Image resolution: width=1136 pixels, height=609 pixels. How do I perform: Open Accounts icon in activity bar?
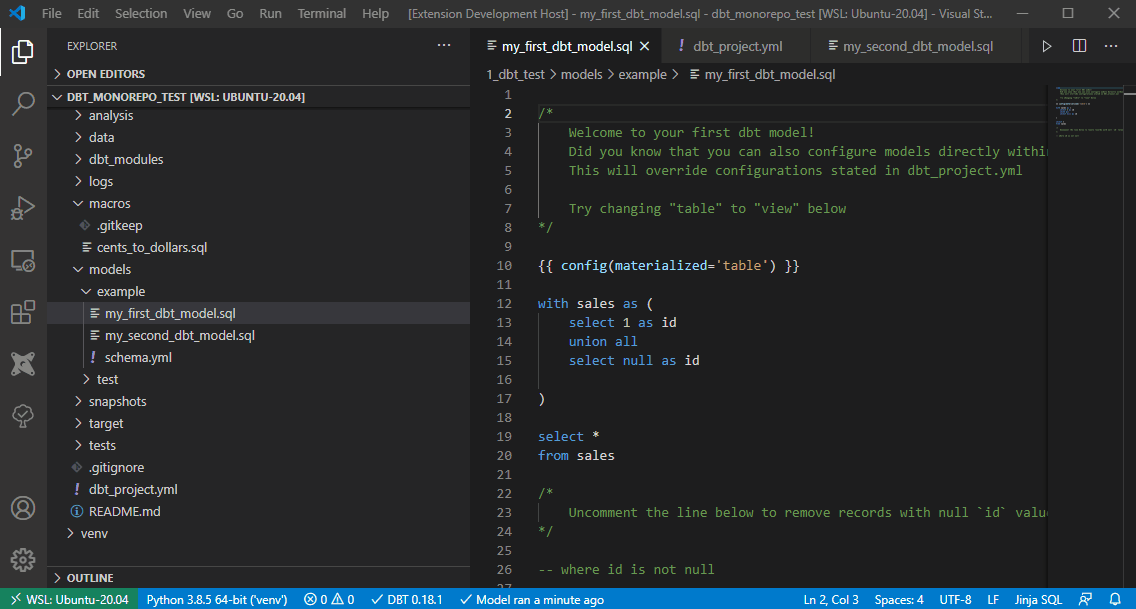pos(22,508)
